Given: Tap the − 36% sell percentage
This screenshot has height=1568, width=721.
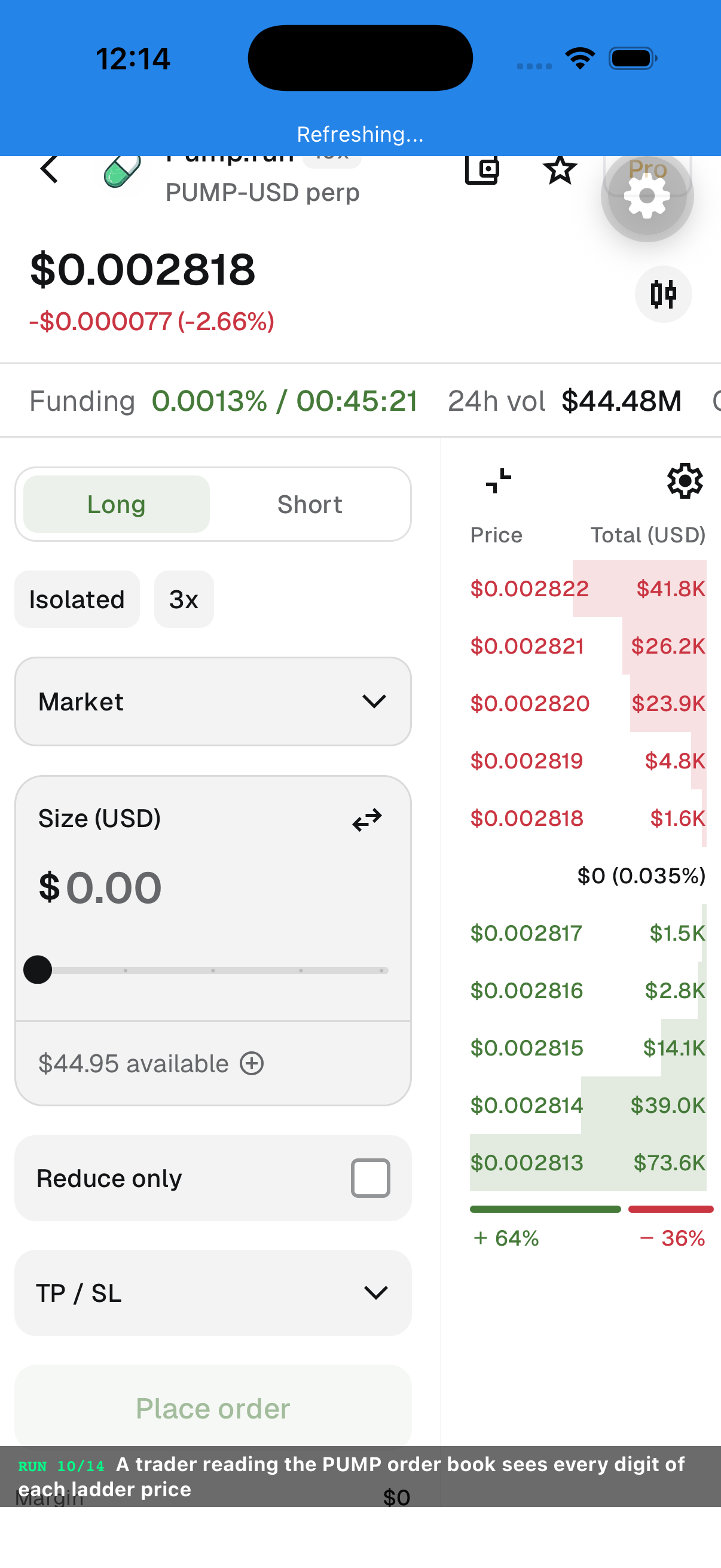Looking at the screenshot, I should coord(673,1237).
